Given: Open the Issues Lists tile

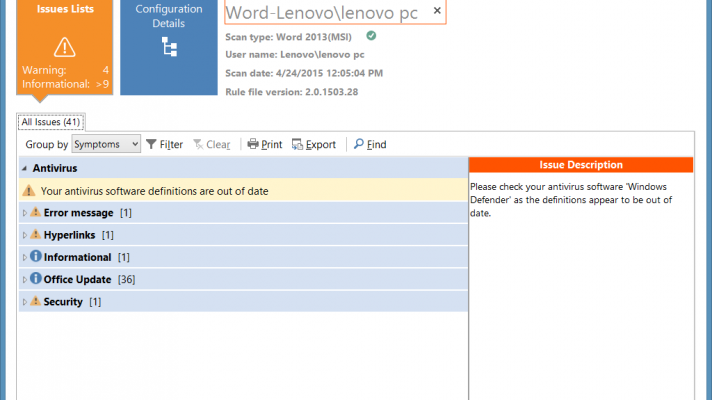Looking at the screenshot, I should coord(64,47).
